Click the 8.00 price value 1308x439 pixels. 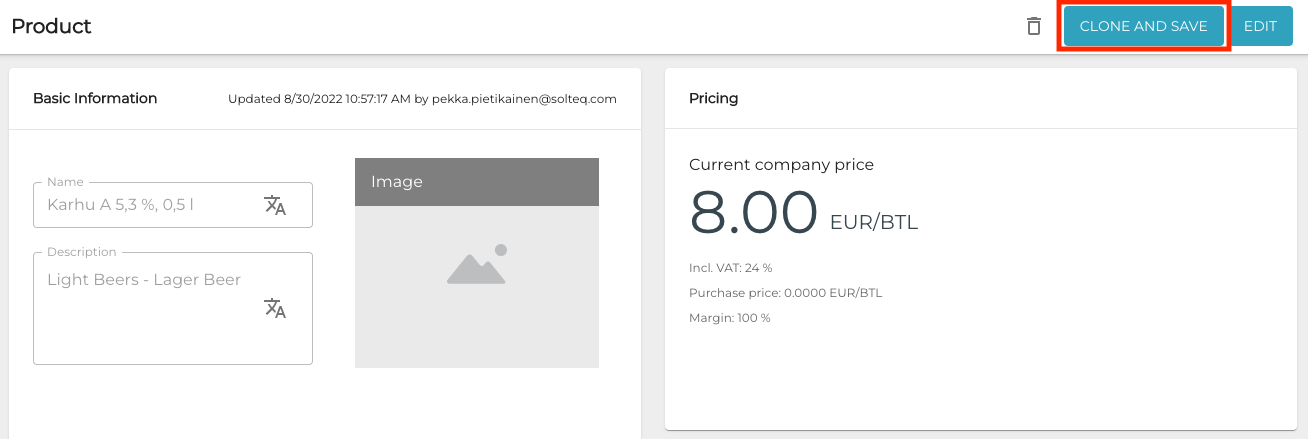(753, 213)
